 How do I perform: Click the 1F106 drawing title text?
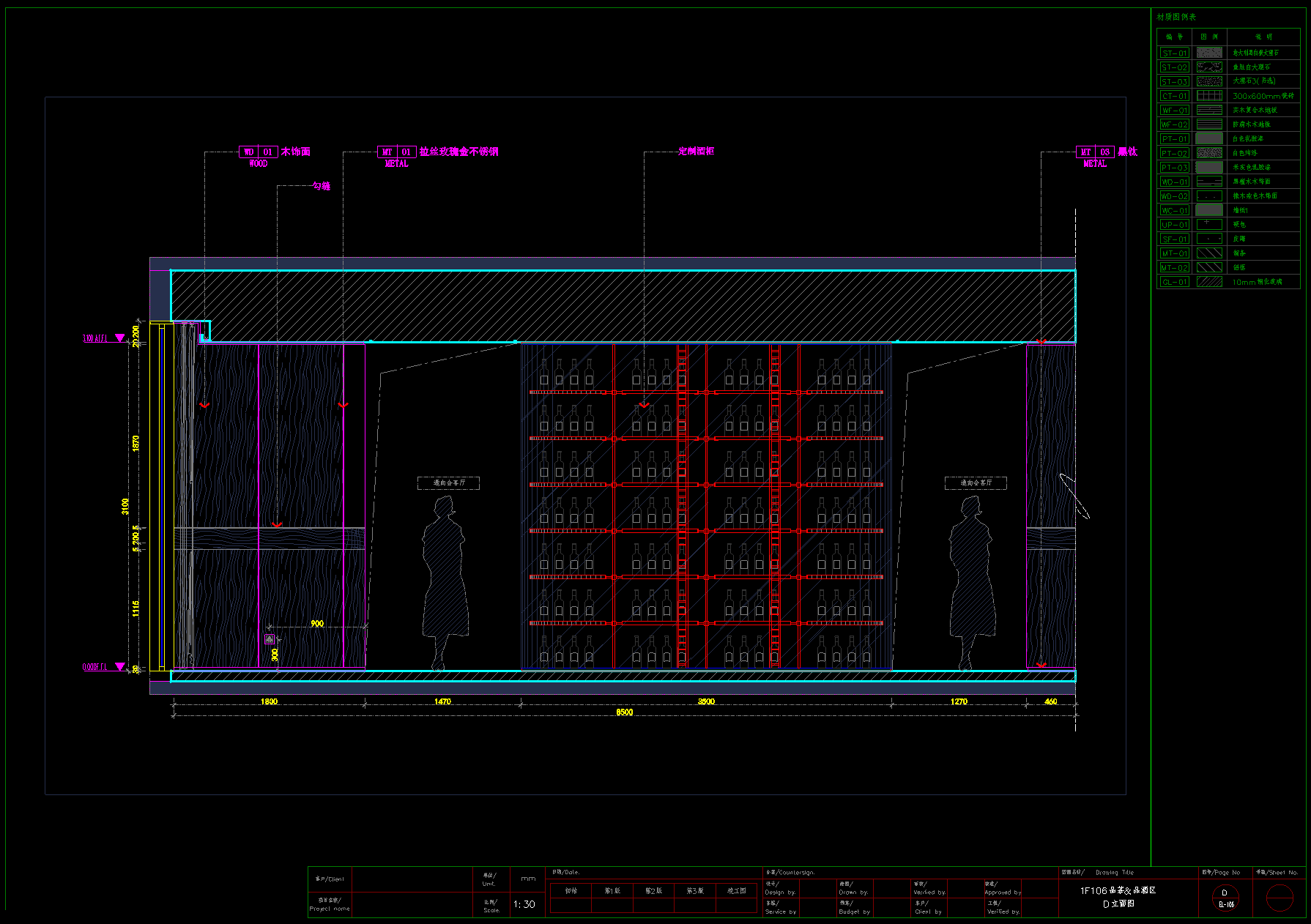pos(1118,890)
